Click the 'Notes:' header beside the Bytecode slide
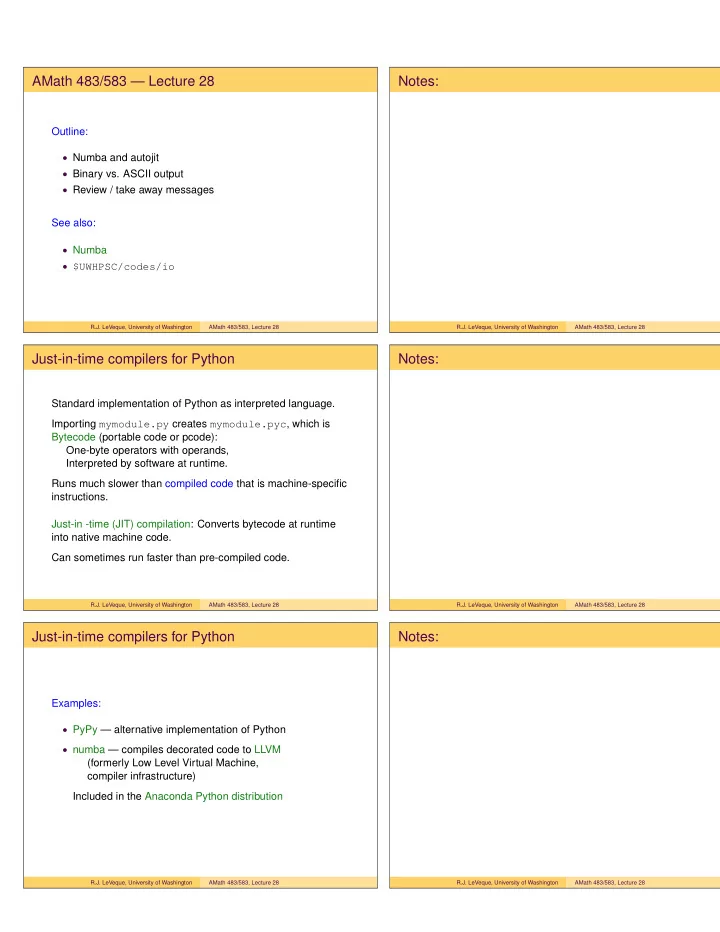 coord(418,359)
